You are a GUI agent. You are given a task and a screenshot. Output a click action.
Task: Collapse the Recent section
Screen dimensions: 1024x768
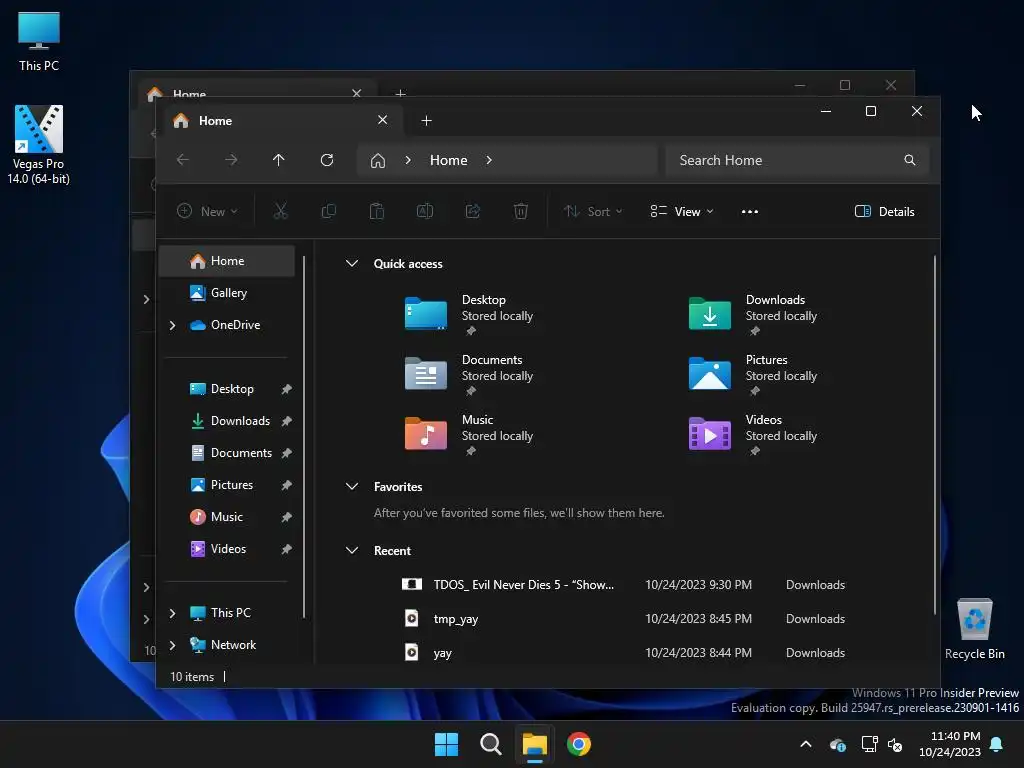coord(352,551)
